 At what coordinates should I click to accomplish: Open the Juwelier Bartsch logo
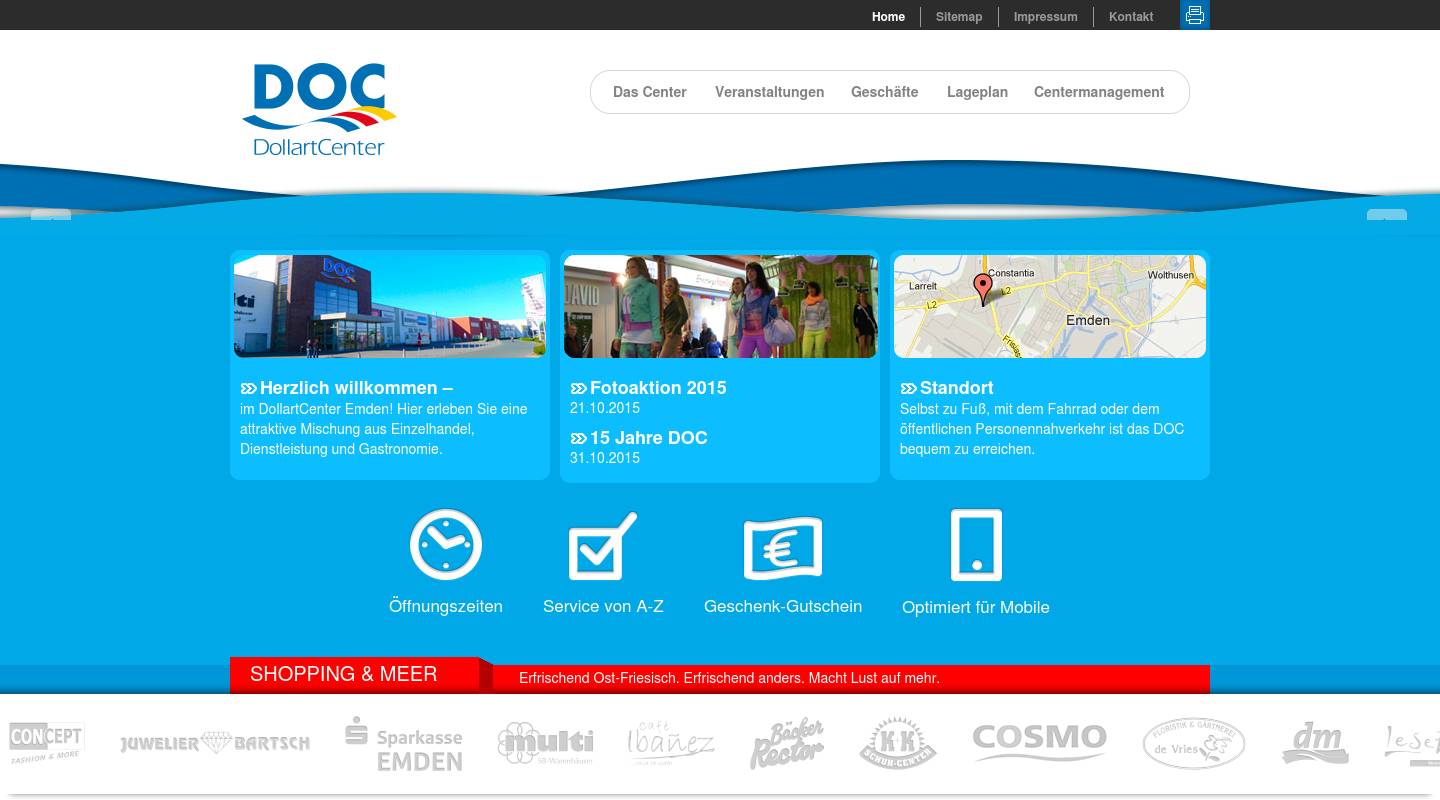tap(215, 743)
